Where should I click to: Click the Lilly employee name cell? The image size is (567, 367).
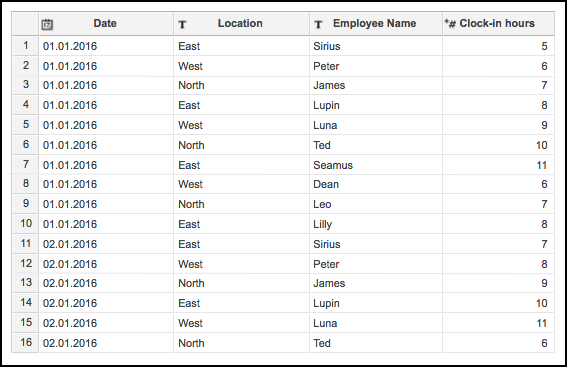pyautogui.click(x=376, y=224)
